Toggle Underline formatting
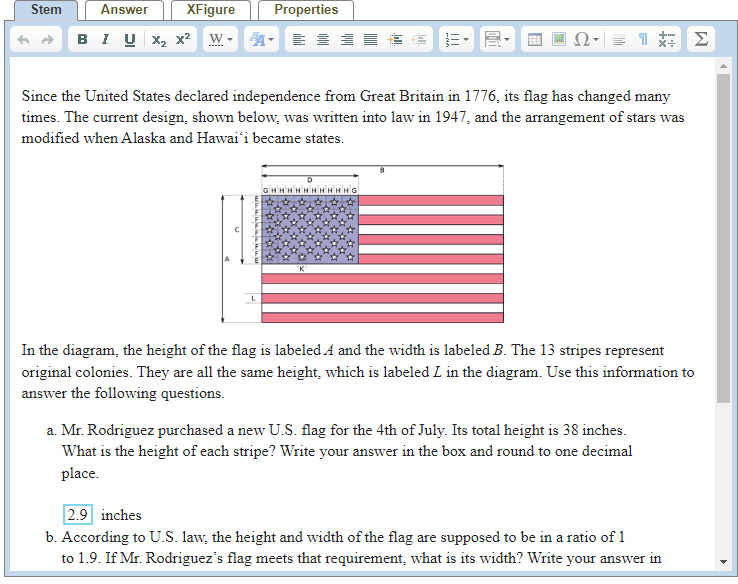Image resolution: width=738 pixels, height=584 pixels. coord(130,40)
